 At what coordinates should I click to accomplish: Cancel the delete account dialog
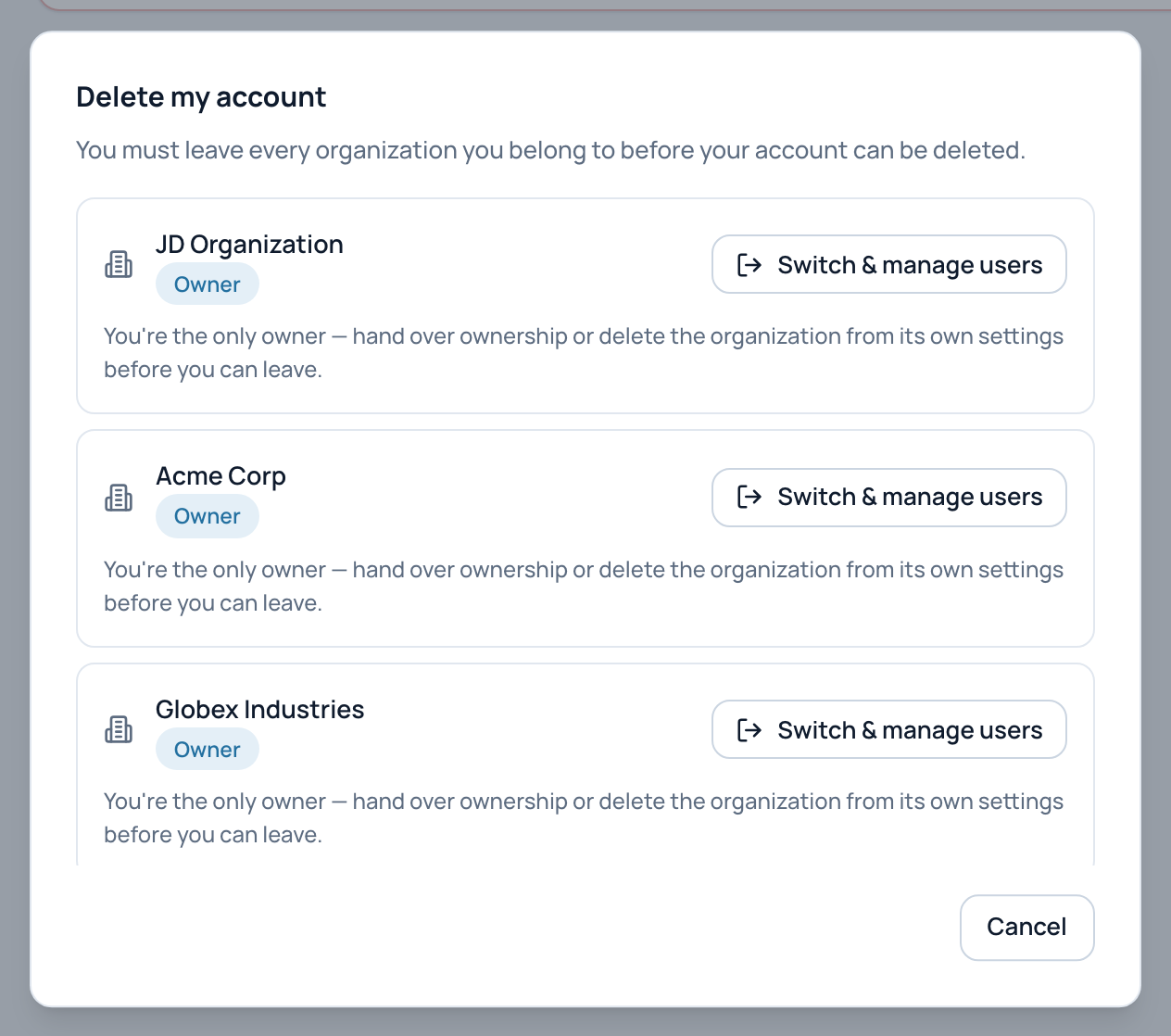coord(1026,927)
